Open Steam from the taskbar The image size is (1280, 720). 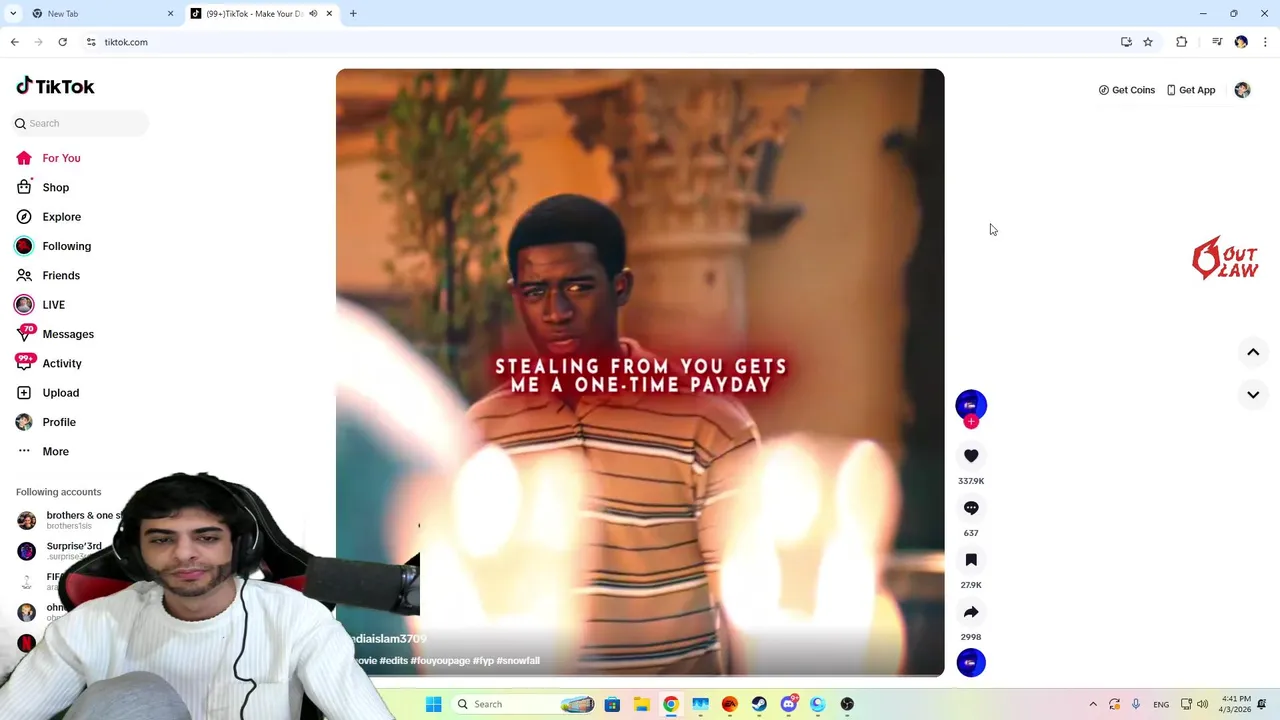click(759, 704)
